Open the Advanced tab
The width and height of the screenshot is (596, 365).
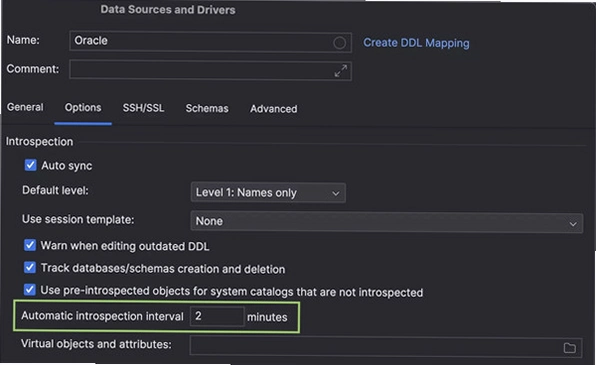click(x=274, y=109)
